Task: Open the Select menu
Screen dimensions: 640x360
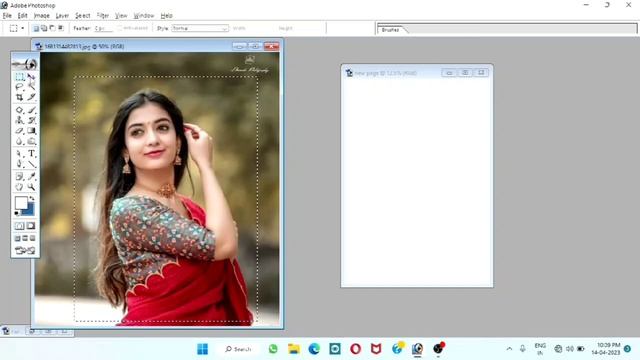Action: click(x=82, y=16)
